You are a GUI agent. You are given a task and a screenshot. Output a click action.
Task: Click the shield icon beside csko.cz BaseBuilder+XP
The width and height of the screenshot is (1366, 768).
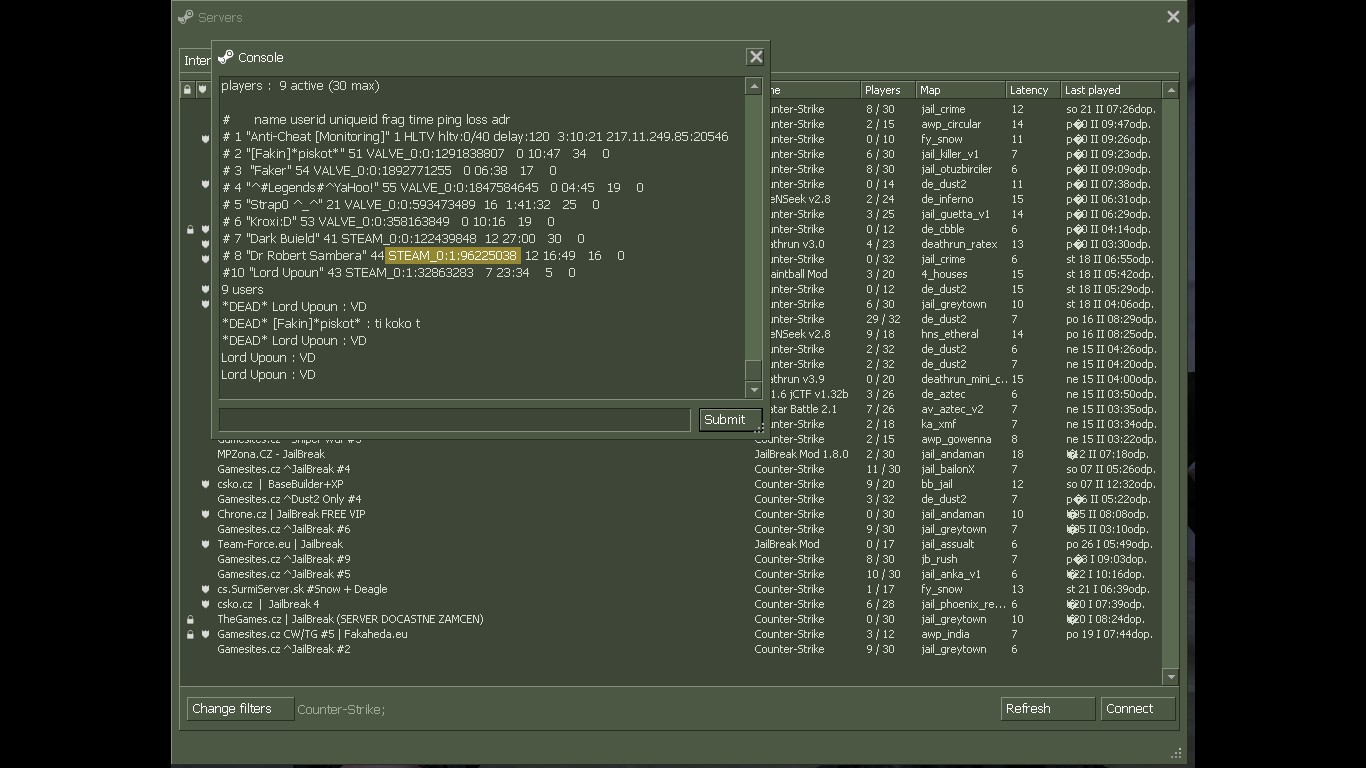pyautogui.click(x=205, y=484)
